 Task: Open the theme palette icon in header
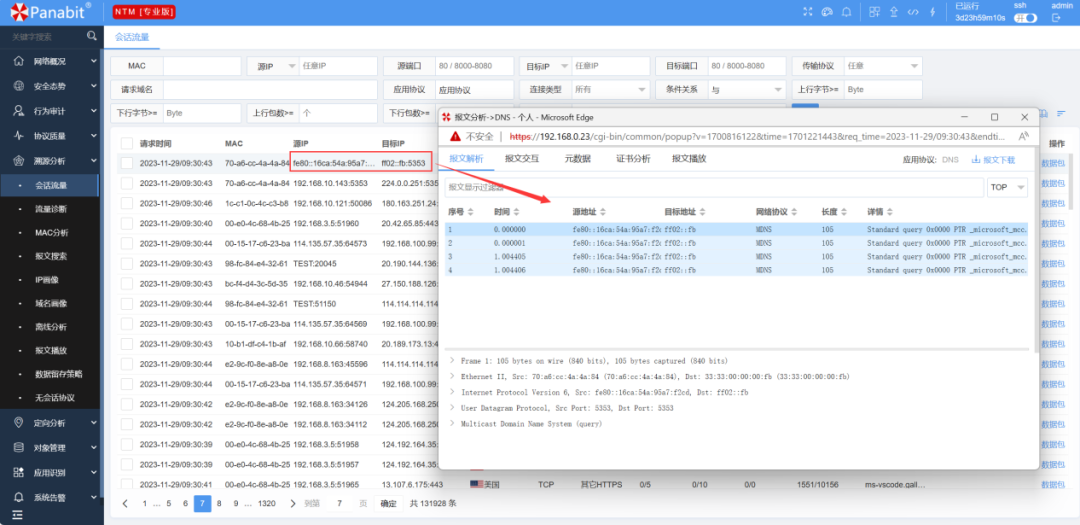tap(827, 12)
